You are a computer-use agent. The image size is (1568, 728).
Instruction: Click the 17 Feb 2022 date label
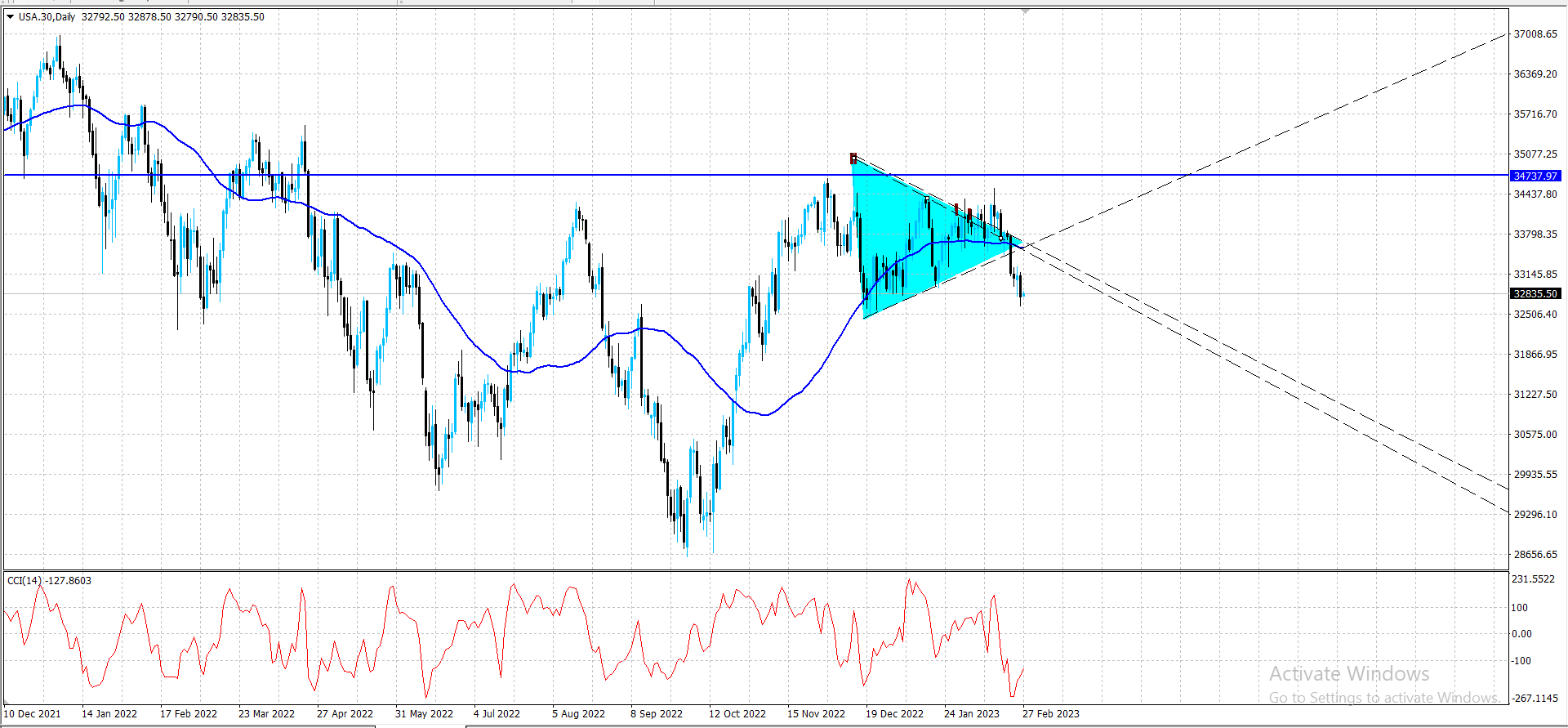(189, 714)
